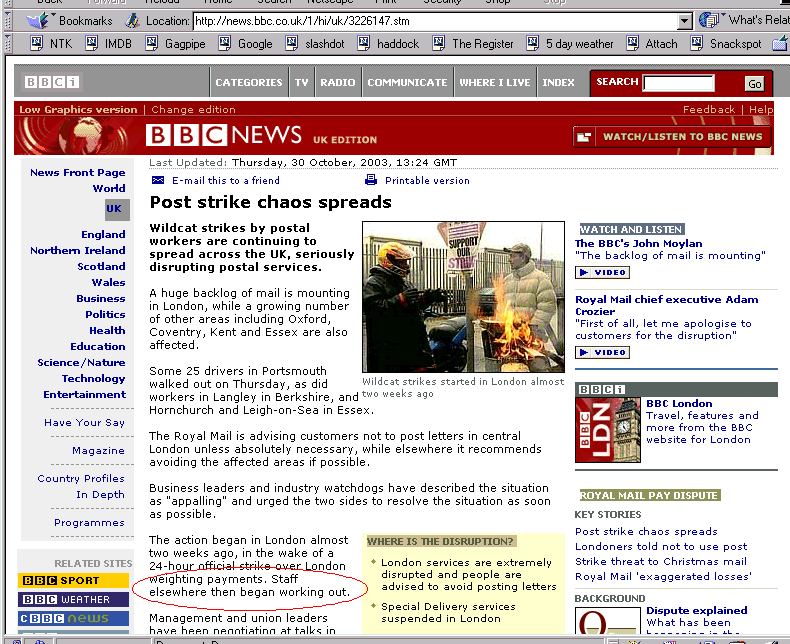Open the World news section
The height and width of the screenshot is (644, 790).
click(x=109, y=188)
